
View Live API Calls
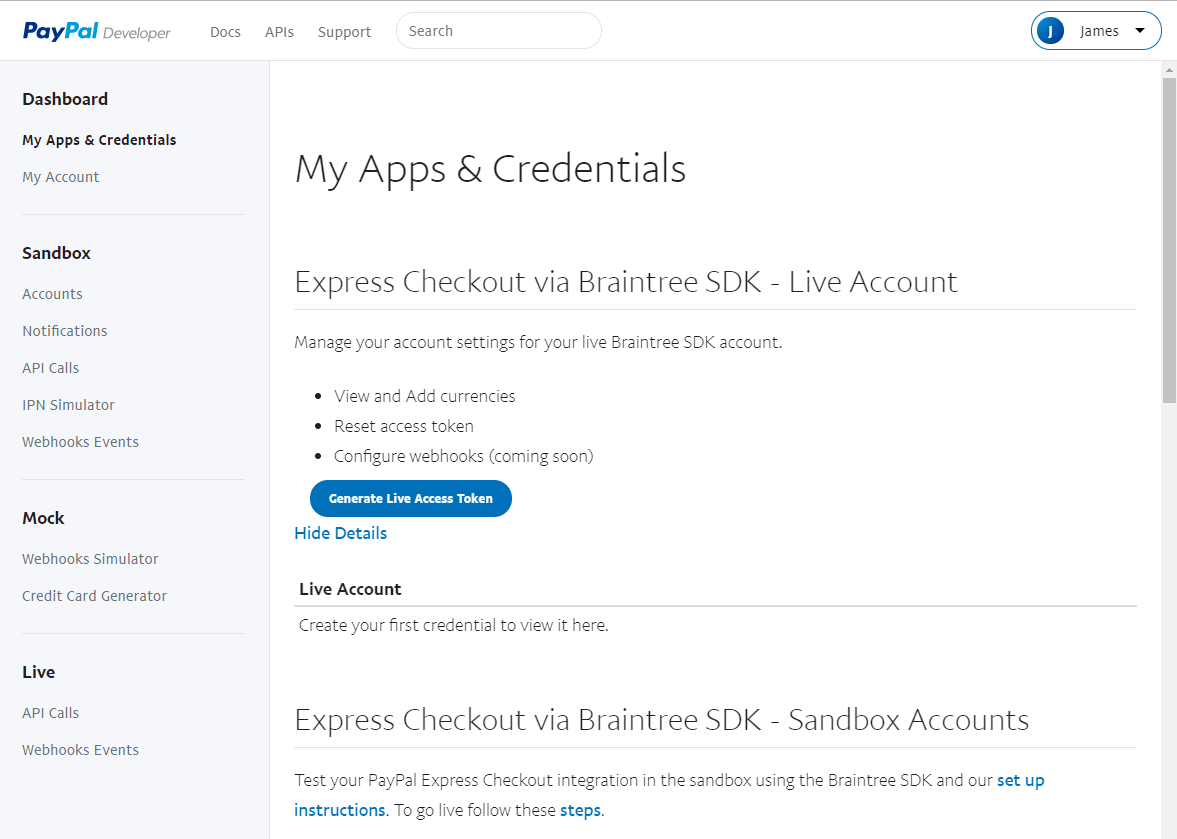click(50, 713)
